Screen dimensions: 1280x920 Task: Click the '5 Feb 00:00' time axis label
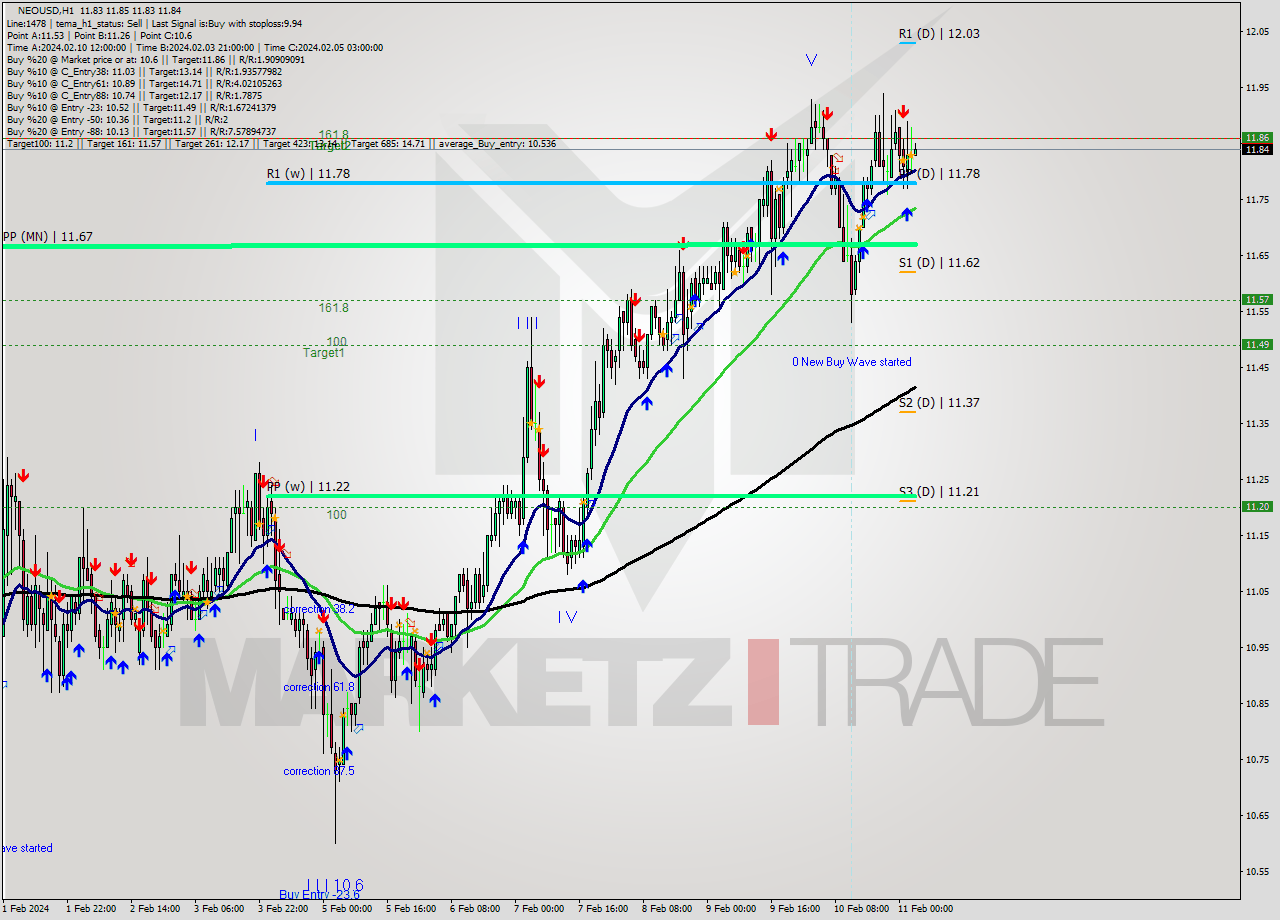(347, 909)
